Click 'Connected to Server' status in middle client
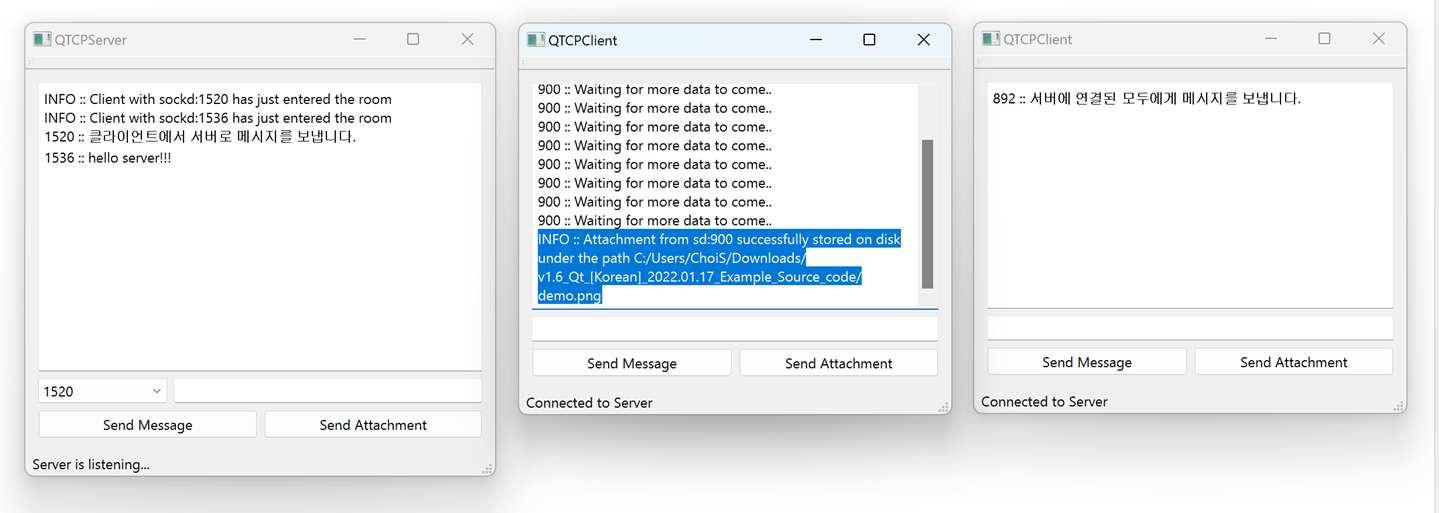The width and height of the screenshot is (1439, 513). click(590, 403)
